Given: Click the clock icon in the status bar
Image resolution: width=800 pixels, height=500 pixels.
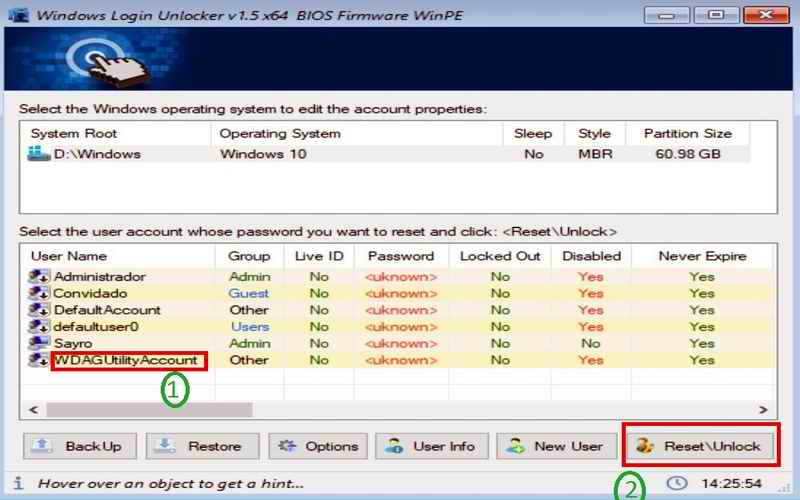Looking at the screenshot, I should (x=678, y=483).
